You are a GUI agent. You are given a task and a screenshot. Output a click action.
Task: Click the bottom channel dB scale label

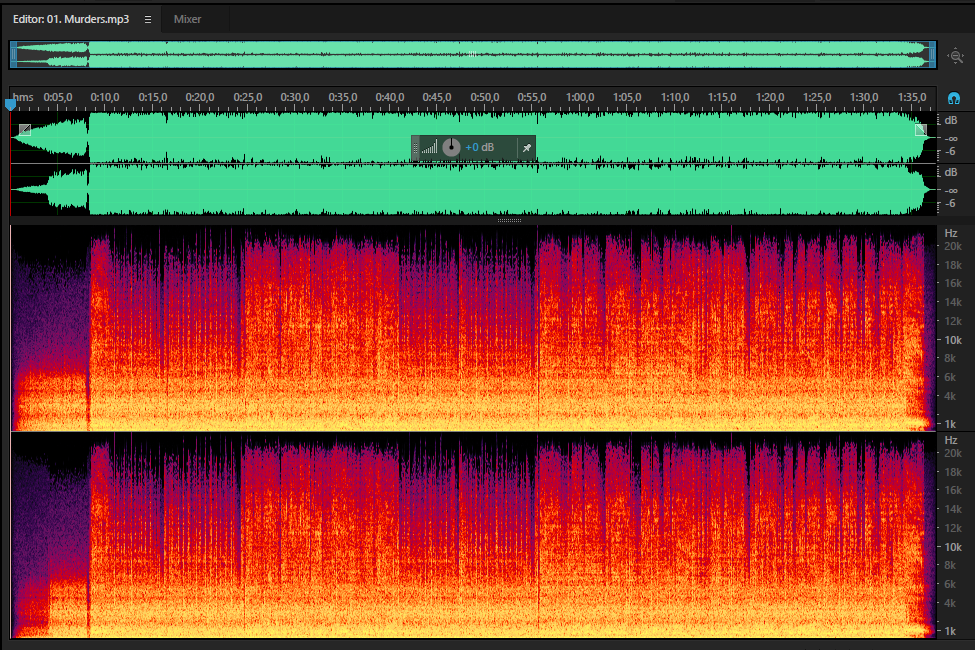[951, 172]
